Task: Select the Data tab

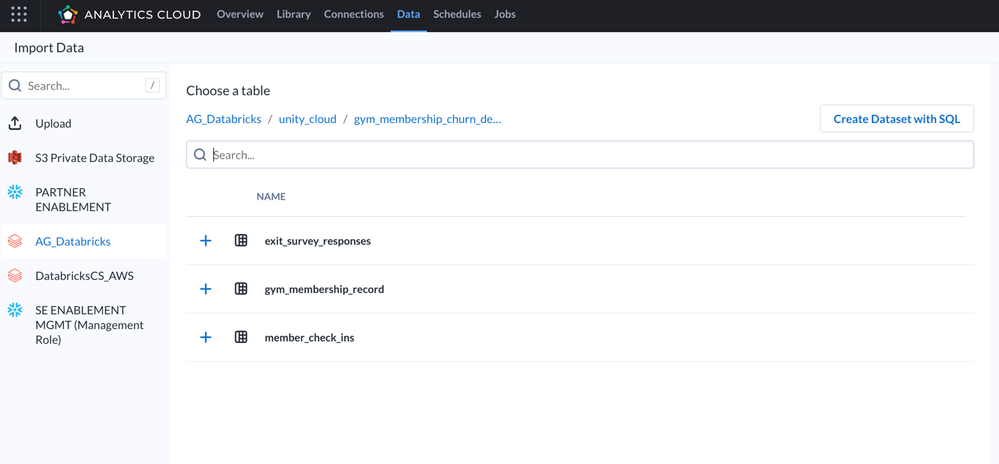Action: 408,14
